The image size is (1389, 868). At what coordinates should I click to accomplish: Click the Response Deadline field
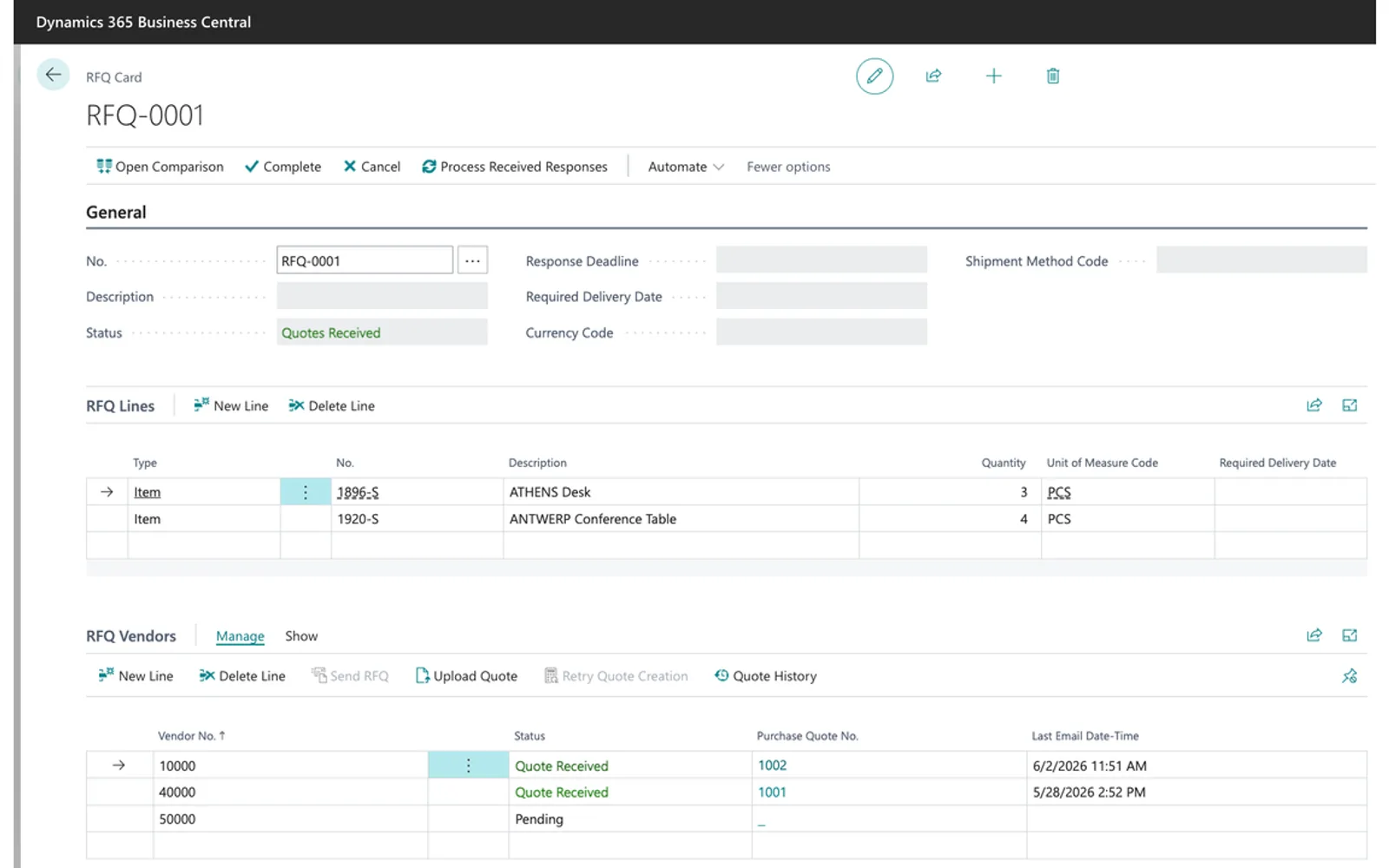(821, 260)
